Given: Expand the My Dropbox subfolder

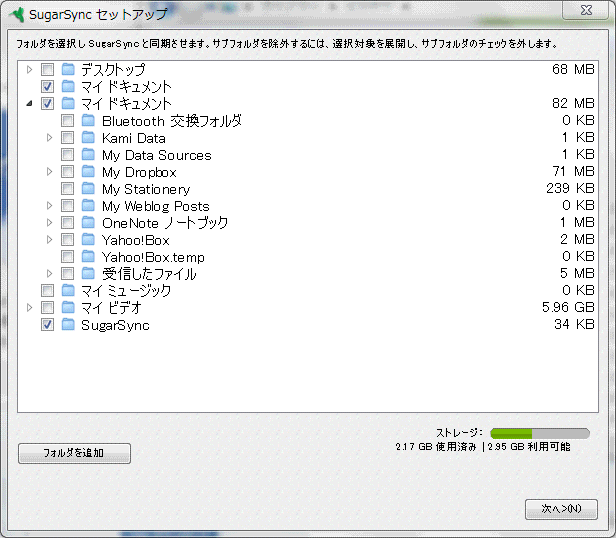Looking at the screenshot, I should click(50, 172).
